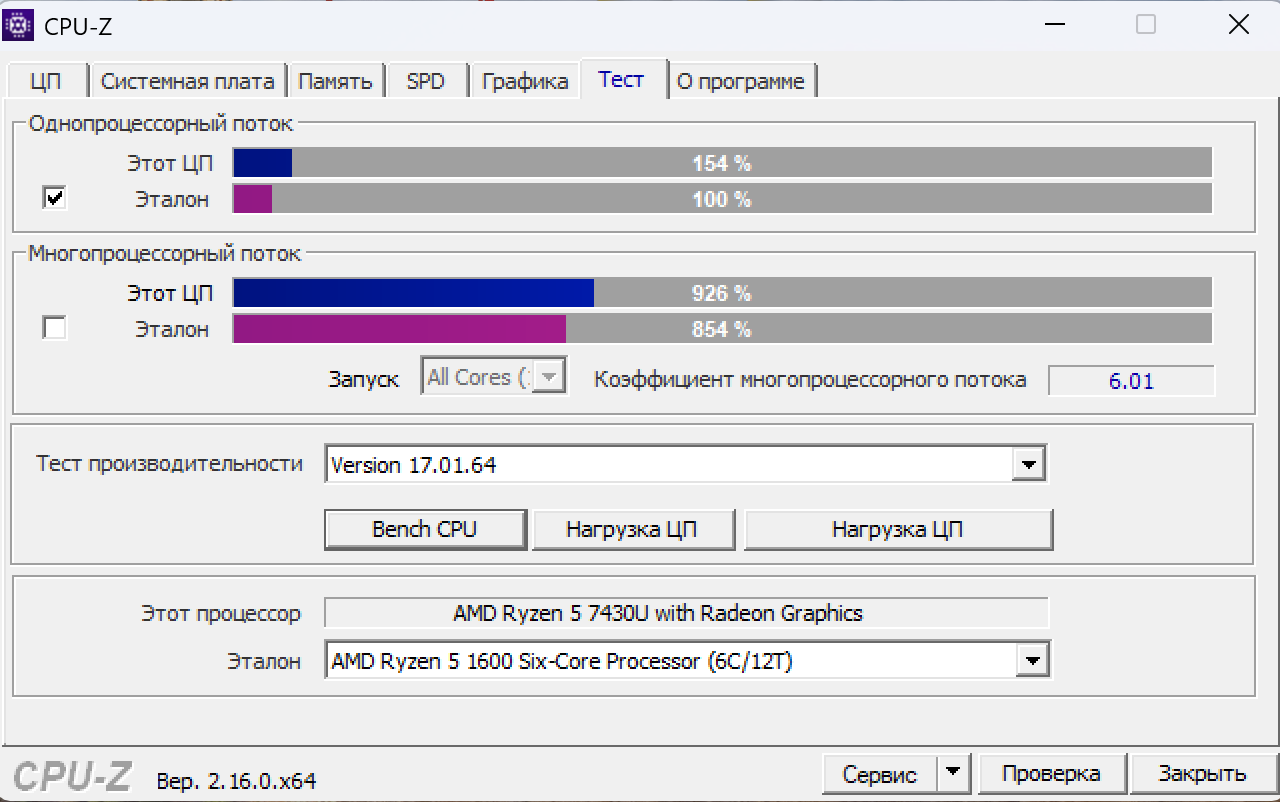Click the Проверка button
This screenshot has height=802, width=1280.
1051,774
